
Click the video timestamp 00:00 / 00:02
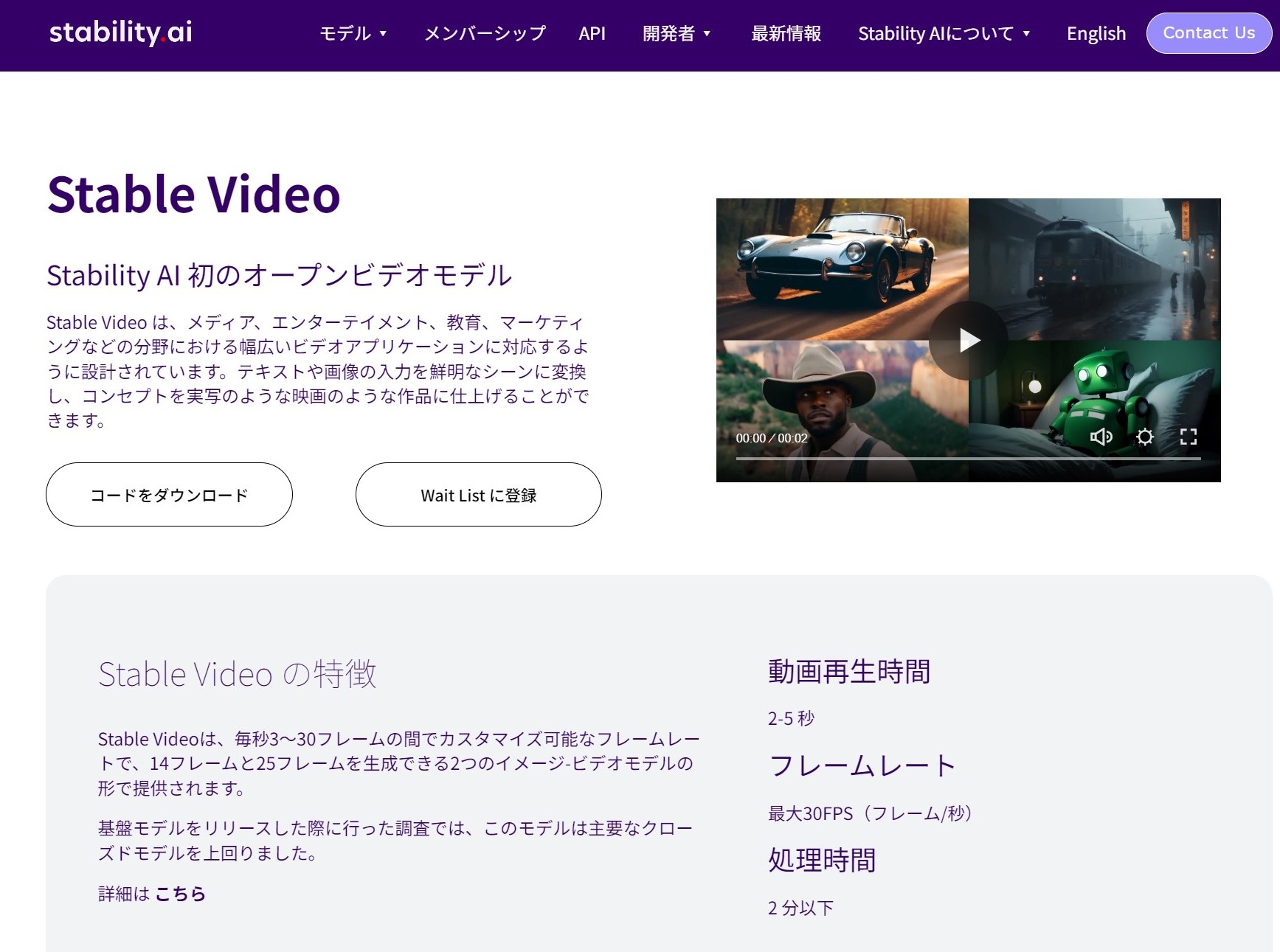771,438
